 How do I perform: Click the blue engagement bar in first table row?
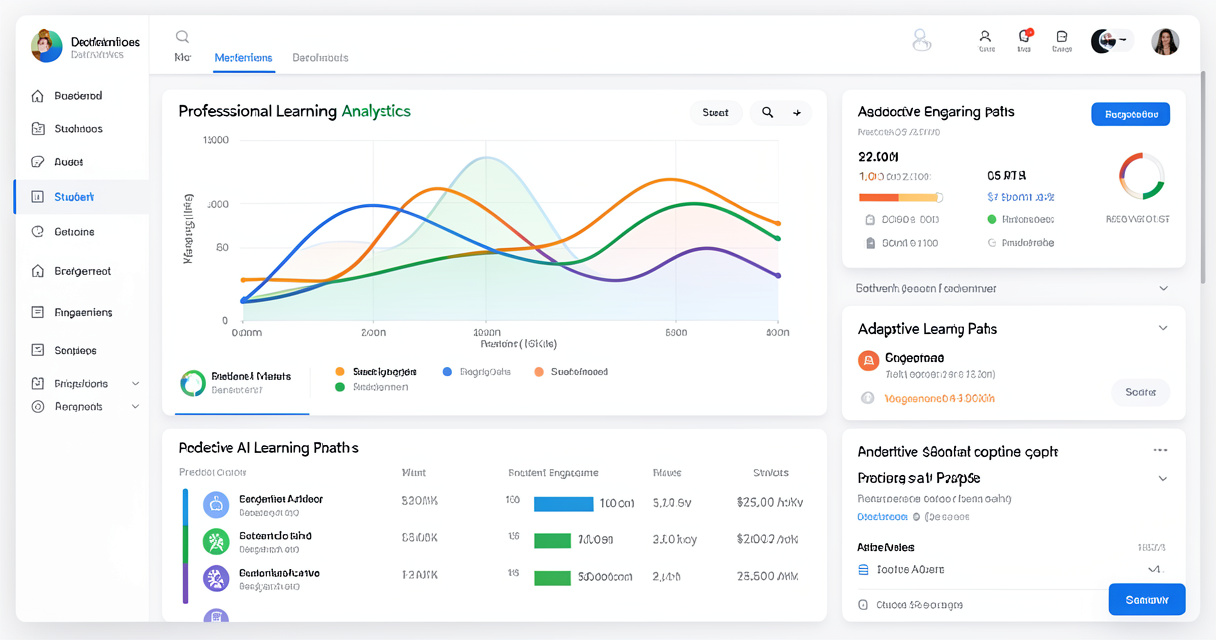pos(564,504)
